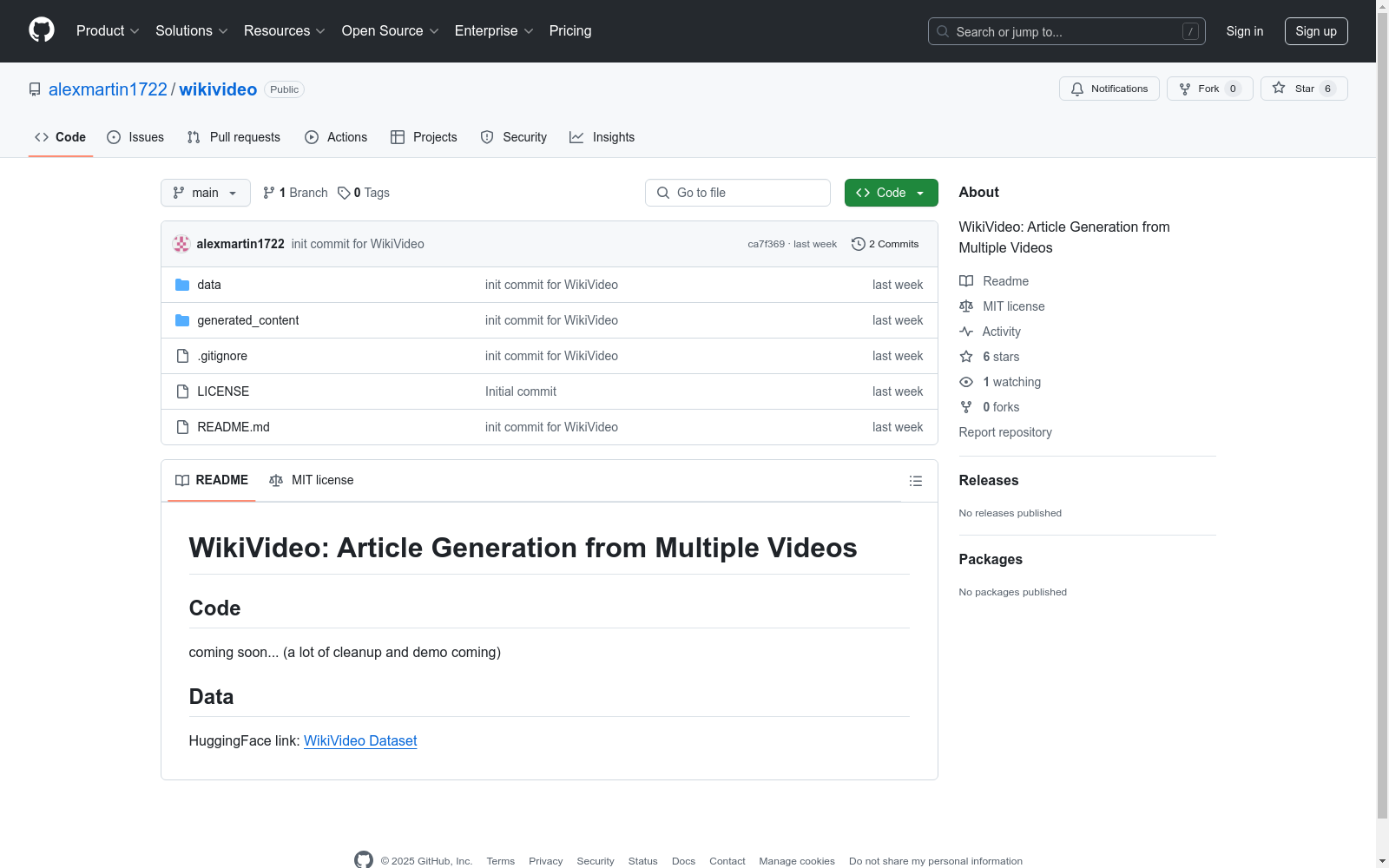1389x868 pixels.
Task: Expand the Solutions menu
Action: tap(192, 31)
